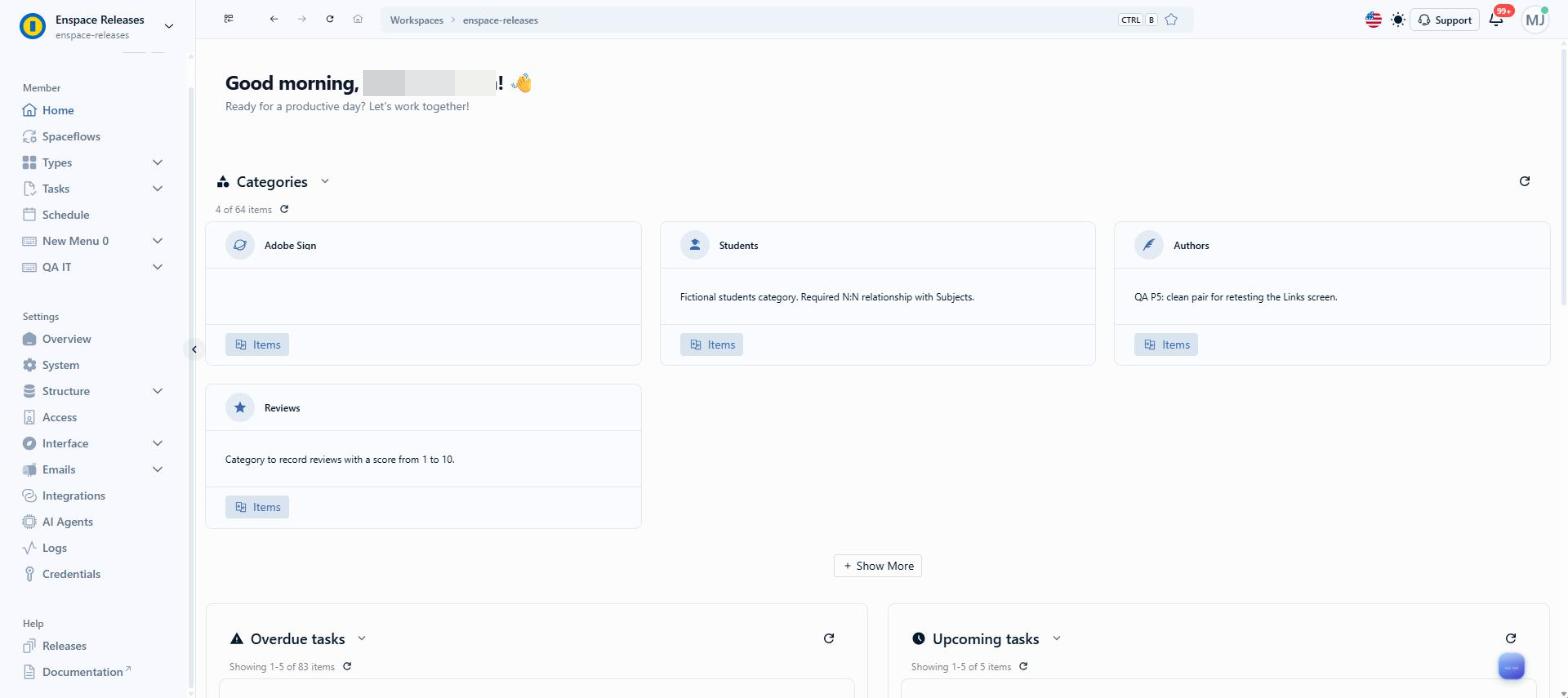Open Items of Authors category
Image resolution: width=1568 pixels, height=698 pixels.
click(x=1166, y=344)
